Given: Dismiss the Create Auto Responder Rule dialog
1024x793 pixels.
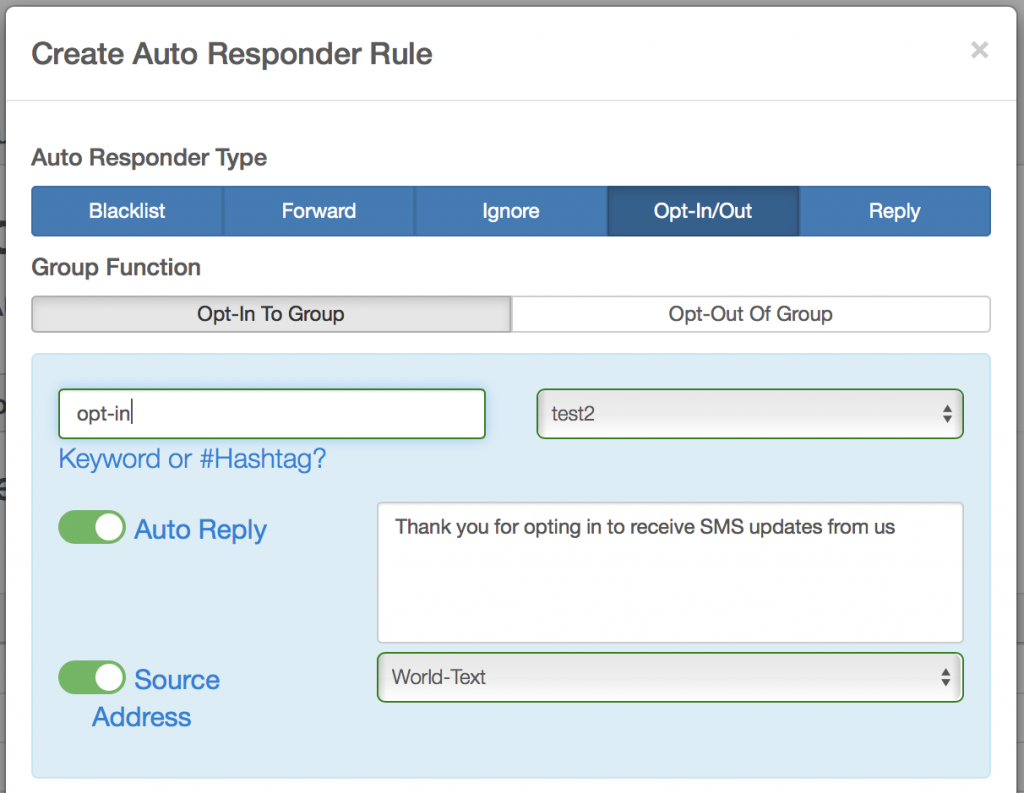Looking at the screenshot, I should tap(978, 50).
